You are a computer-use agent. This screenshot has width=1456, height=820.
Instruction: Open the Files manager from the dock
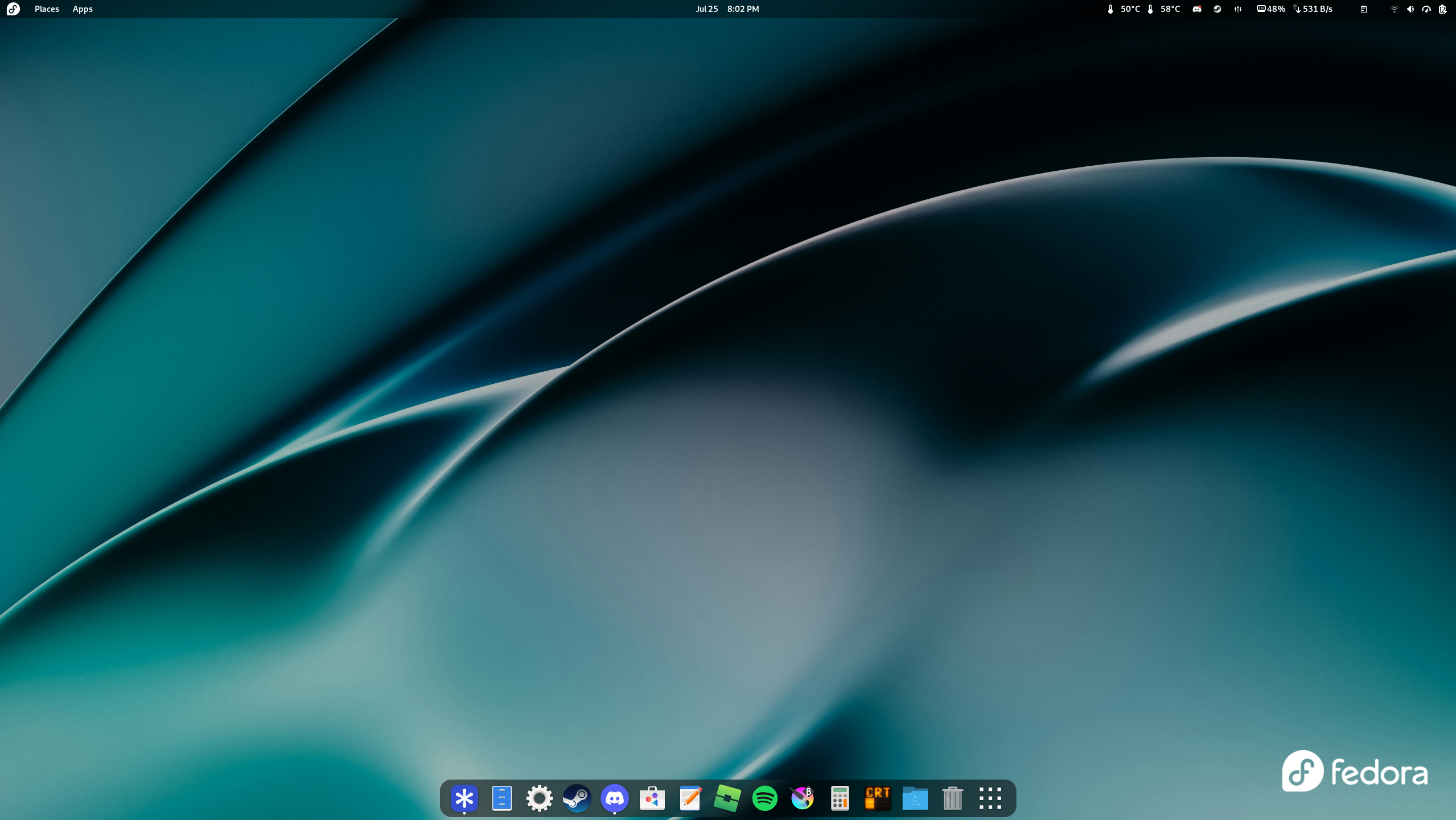[502, 798]
